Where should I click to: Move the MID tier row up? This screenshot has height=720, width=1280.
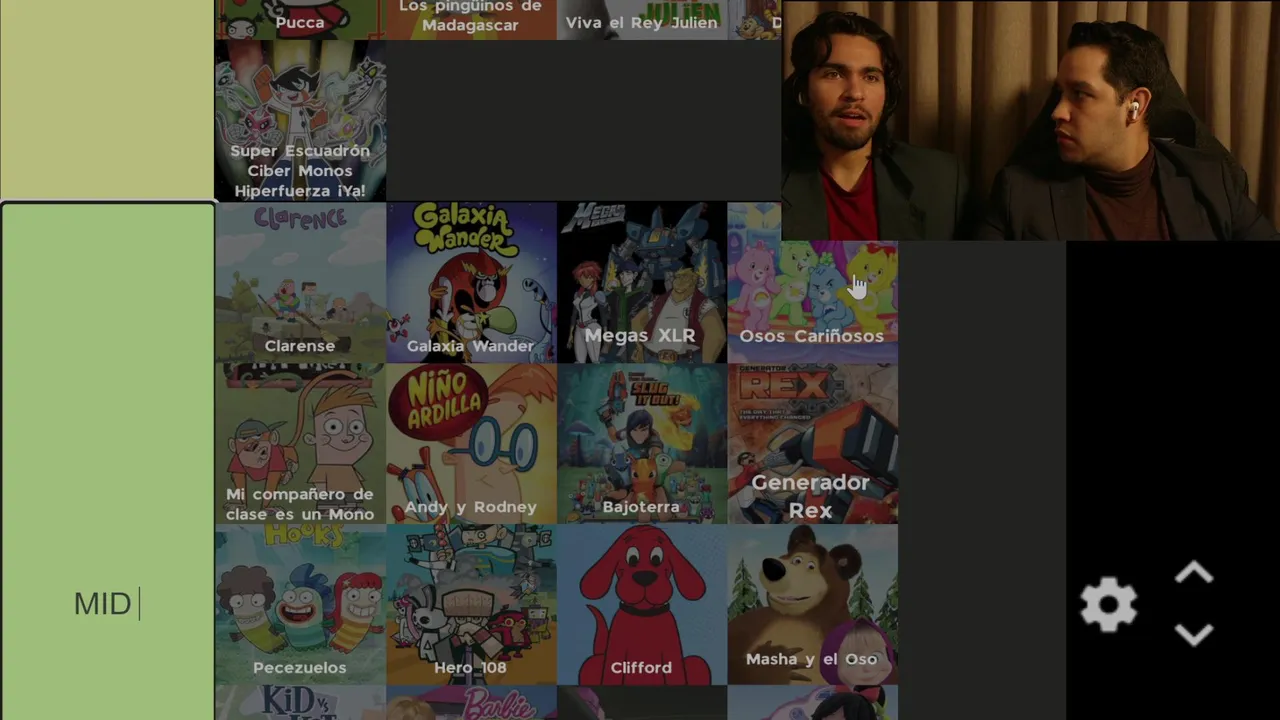[x=1194, y=574]
